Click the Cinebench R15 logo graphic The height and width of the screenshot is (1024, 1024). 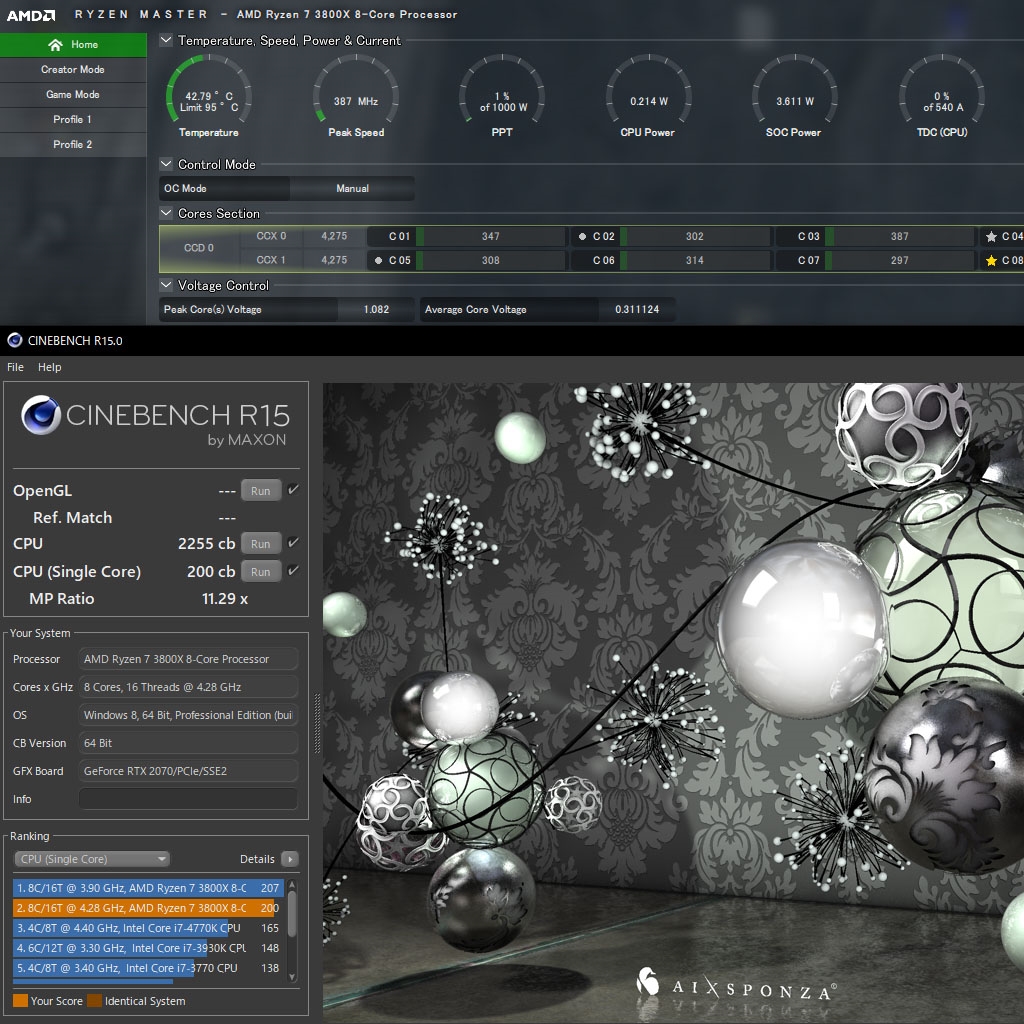coord(42,413)
